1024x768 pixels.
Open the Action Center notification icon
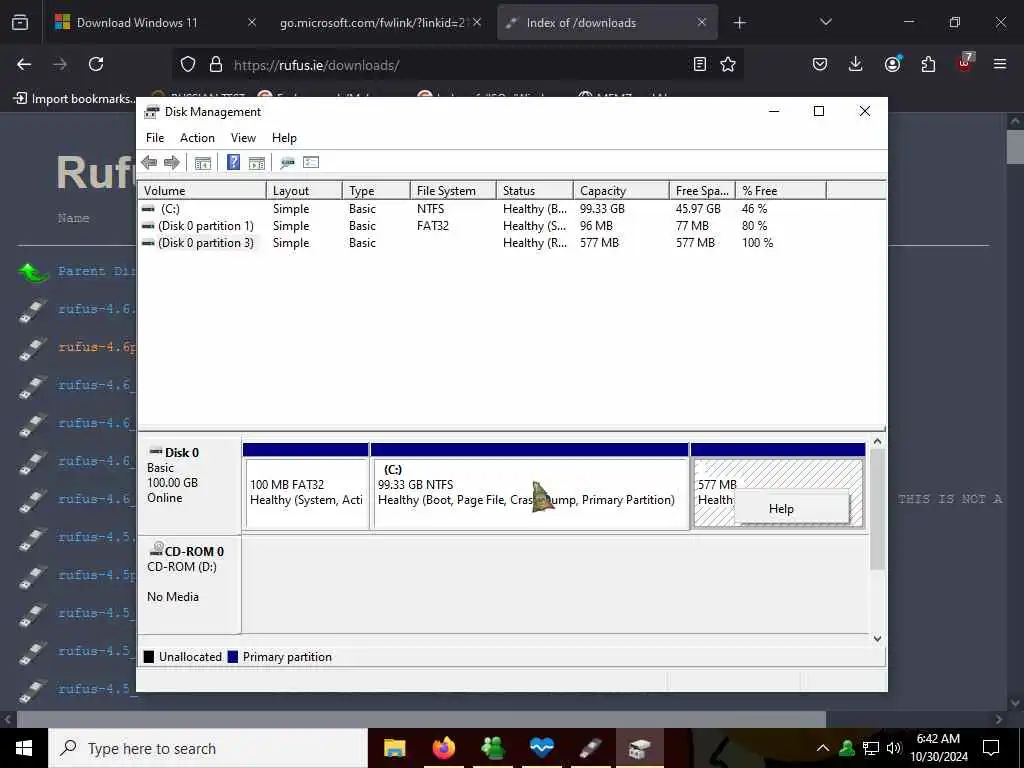click(x=991, y=748)
